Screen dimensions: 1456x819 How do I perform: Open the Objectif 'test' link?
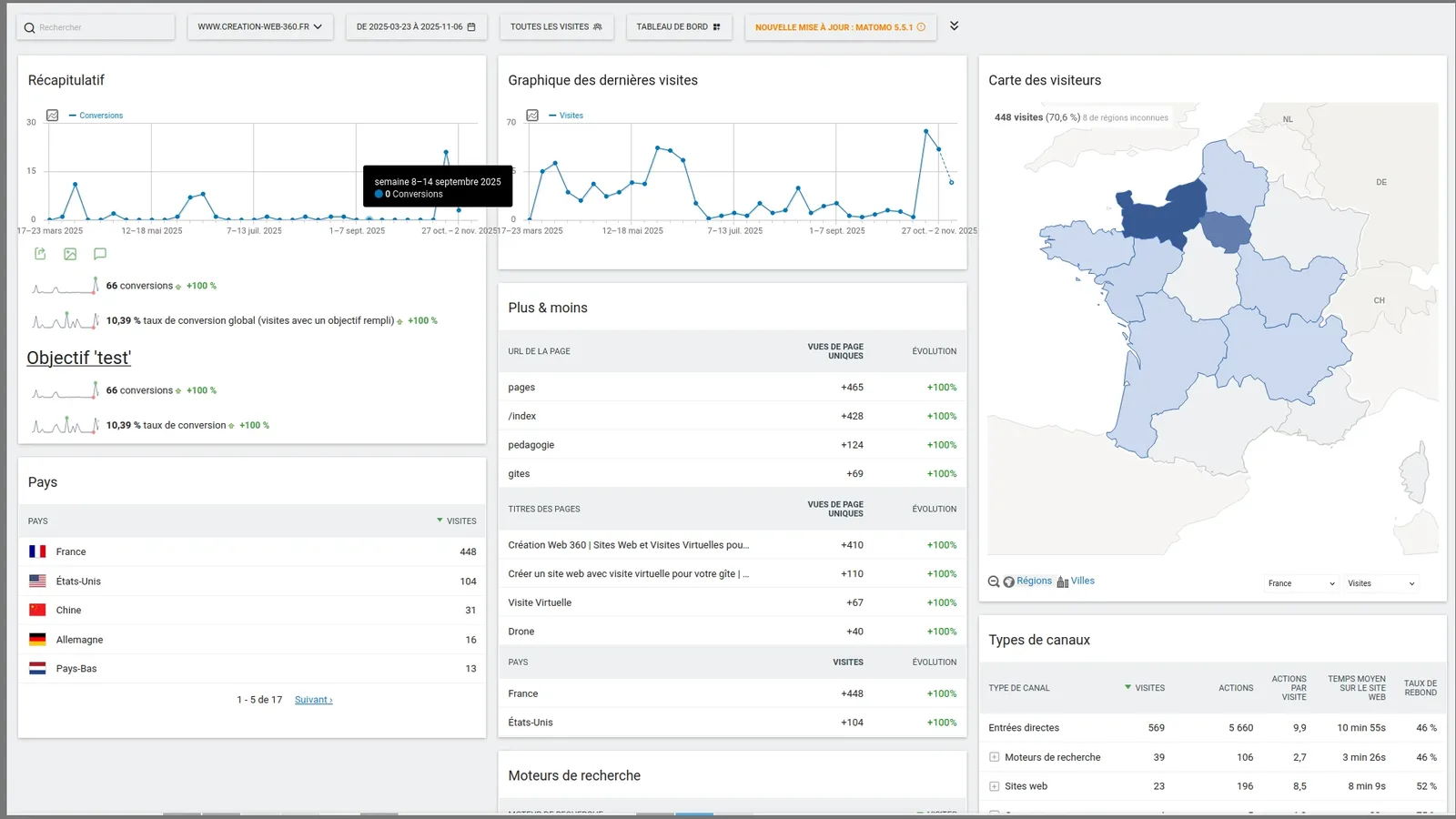79,358
